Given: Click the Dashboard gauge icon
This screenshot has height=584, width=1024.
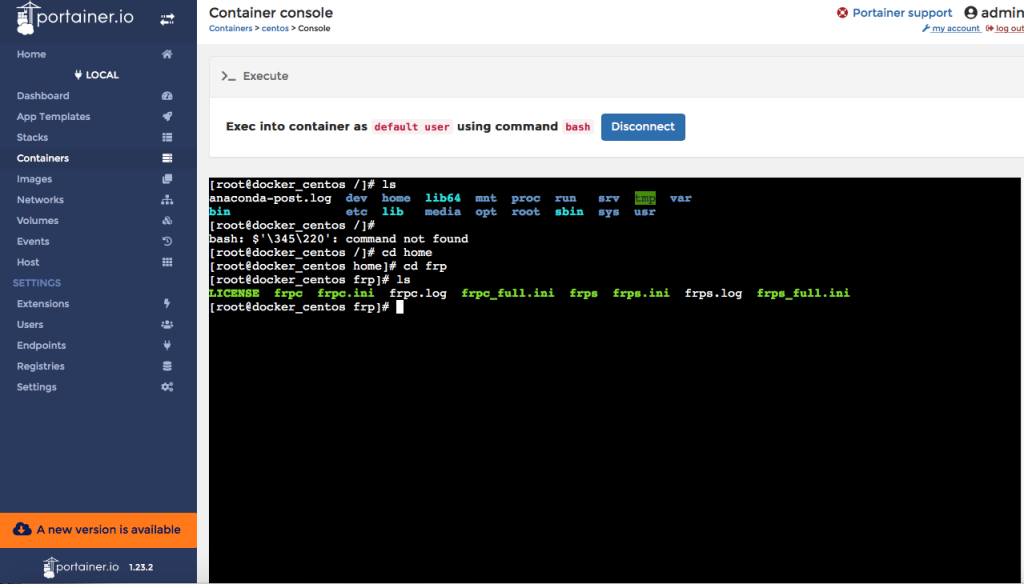Looking at the screenshot, I should coord(167,96).
